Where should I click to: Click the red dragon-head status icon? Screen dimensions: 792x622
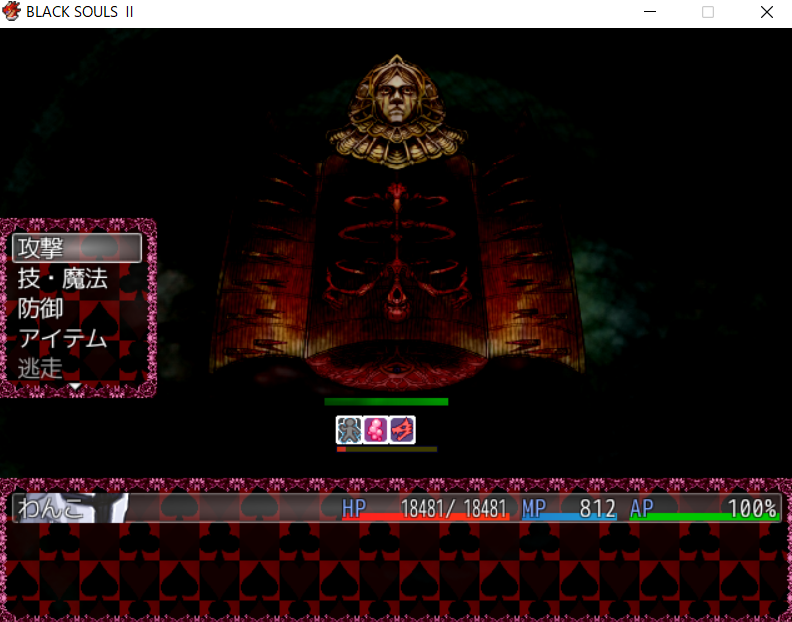click(x=402, y=430)
